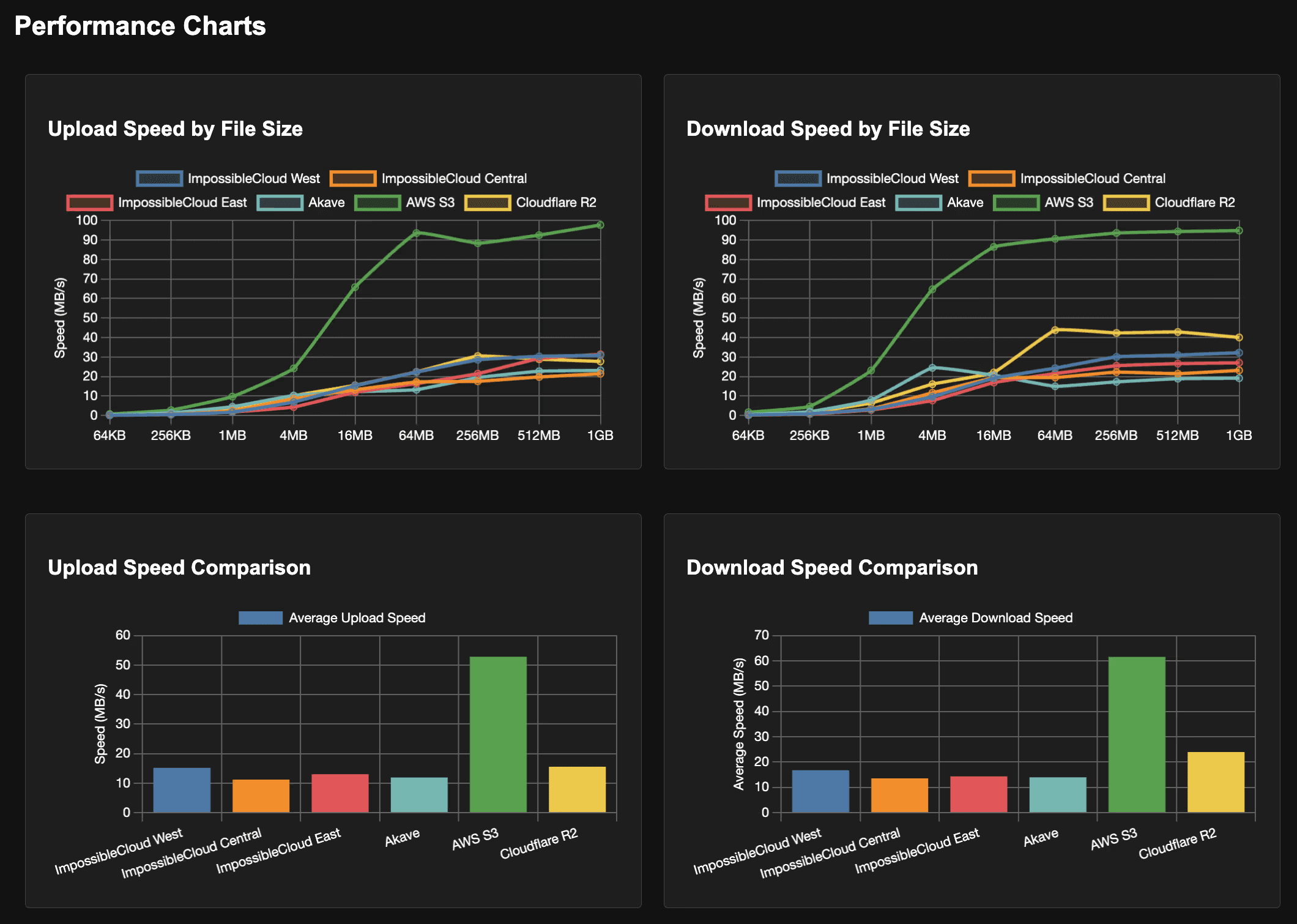Click Akave upload data point at 64MB
The height and width of the screenshot is (924, 1297).
pyautogui.click(x=416, y=390)
